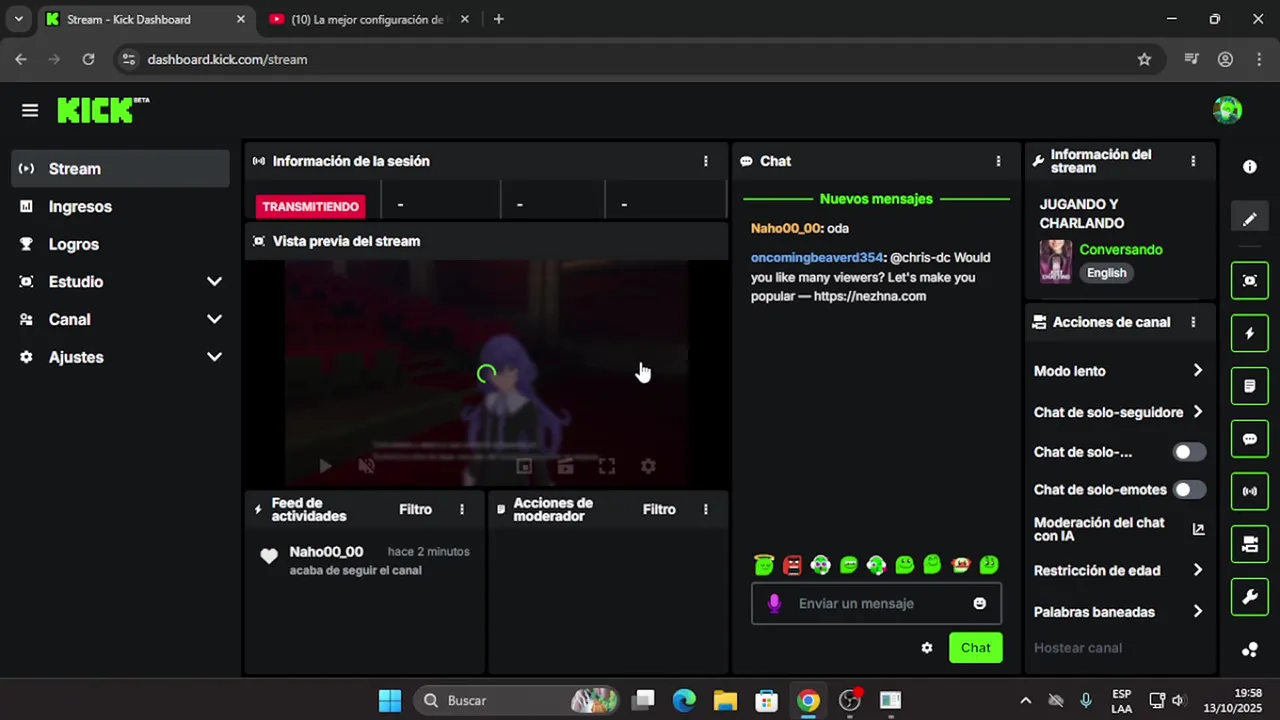This screenshot has width=1280, height=720.
Task: Click the purple microphone icon in chat input
Action: tap(774, 603)
